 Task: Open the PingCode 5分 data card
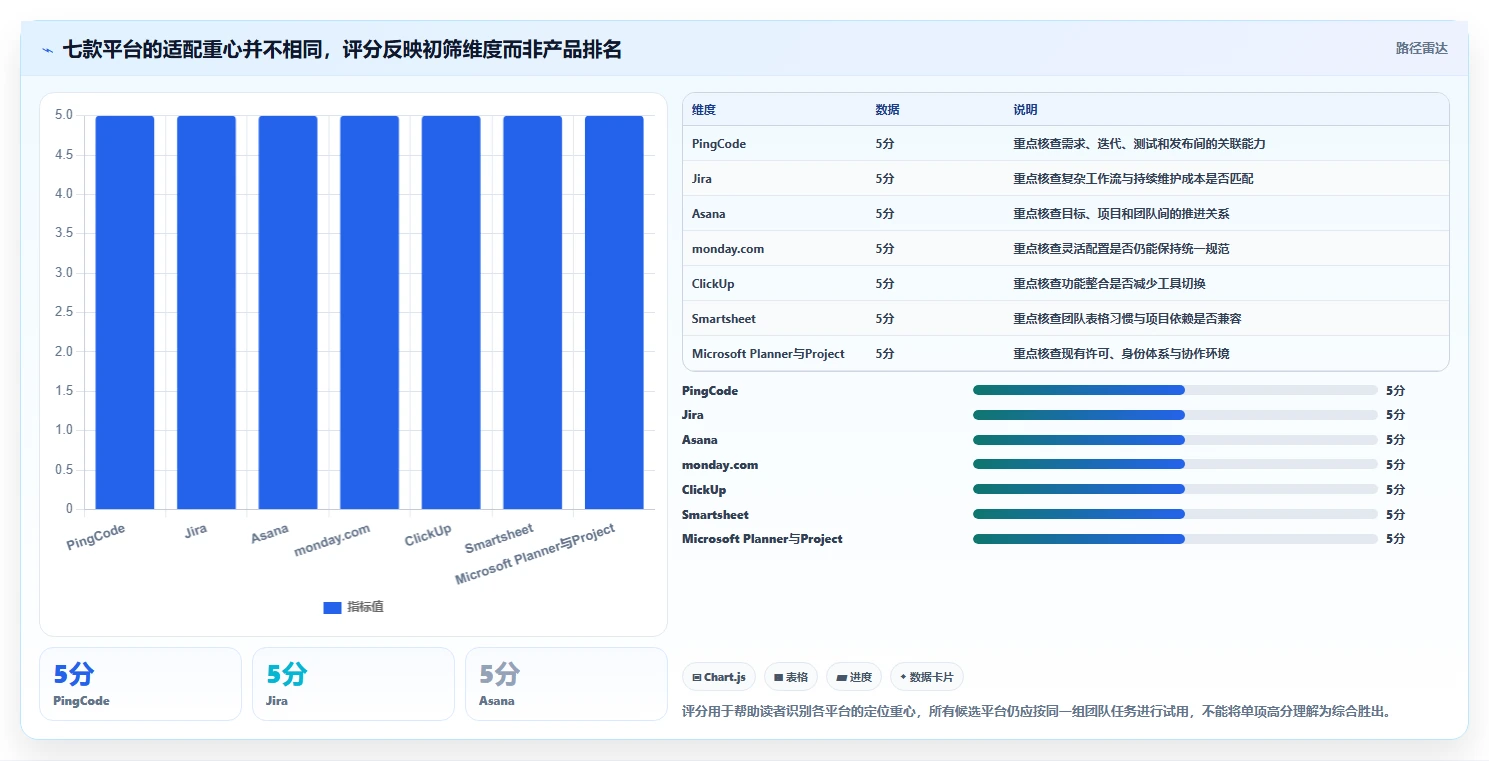[140, 684]
